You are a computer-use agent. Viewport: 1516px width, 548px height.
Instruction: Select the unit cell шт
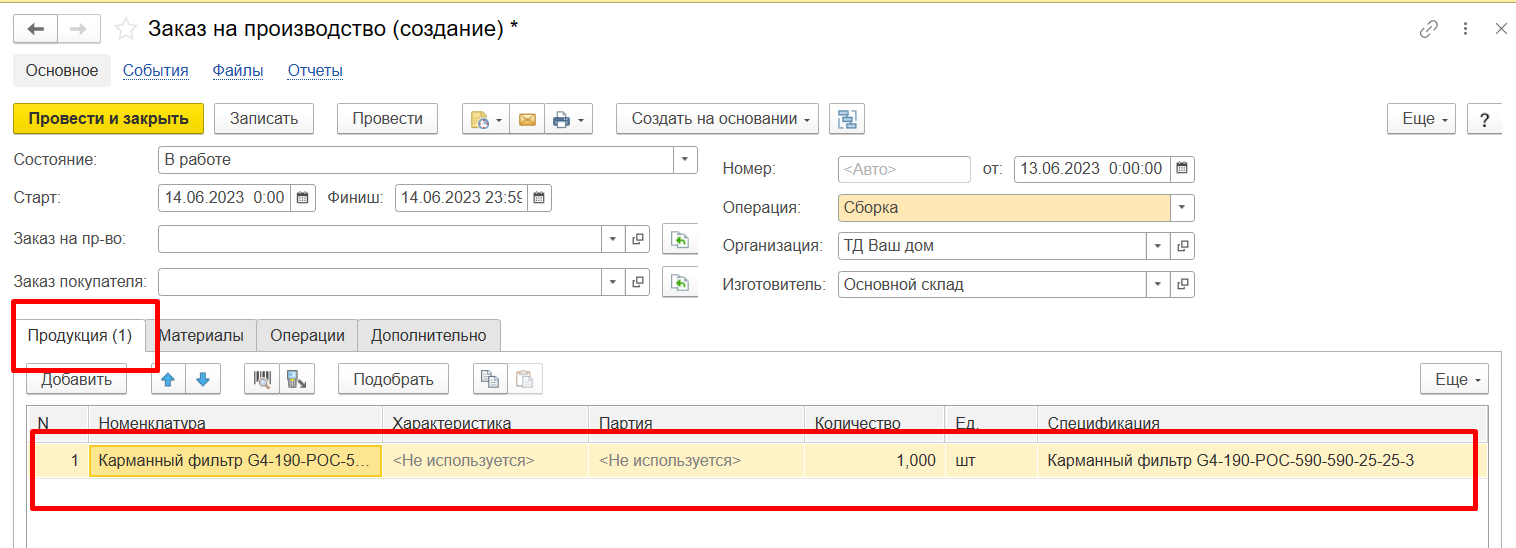click(990, 461)
